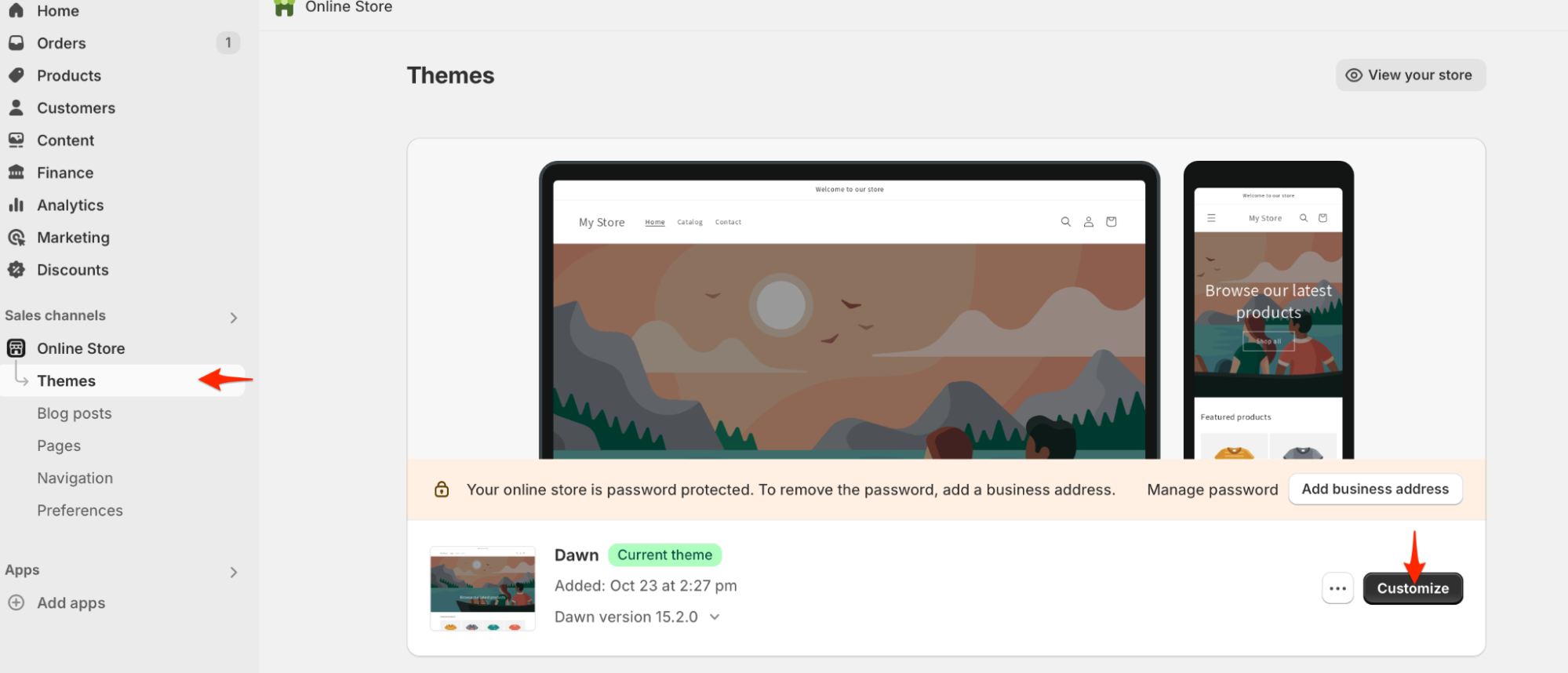Expand the Apps section chevron

(233, 572)
